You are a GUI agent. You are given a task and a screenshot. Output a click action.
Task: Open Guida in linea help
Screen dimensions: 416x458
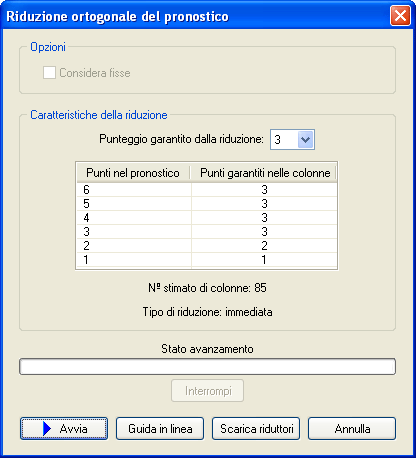(160, 429)
